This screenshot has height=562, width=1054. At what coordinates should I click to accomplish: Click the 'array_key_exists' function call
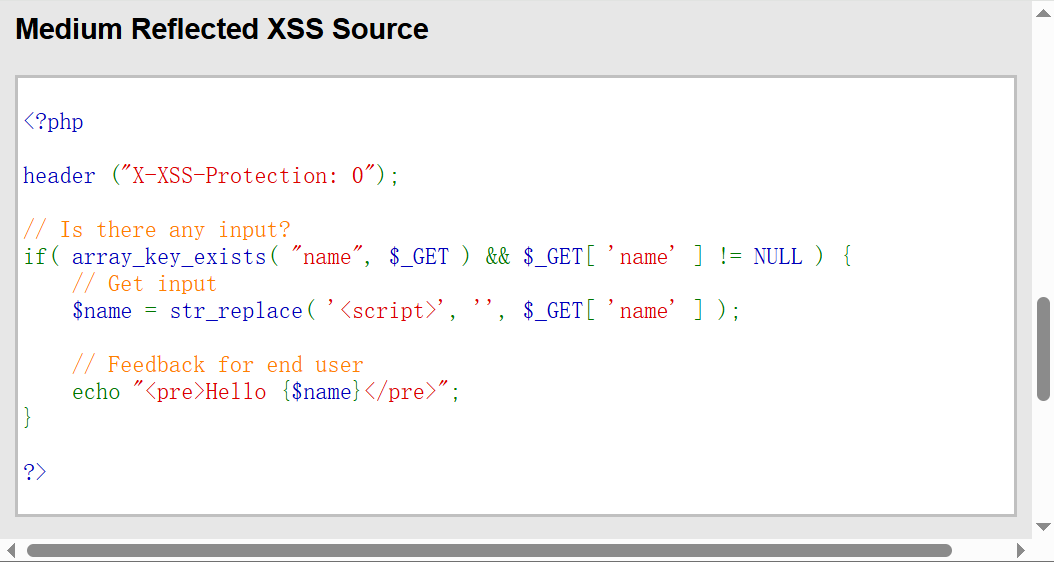168,257
